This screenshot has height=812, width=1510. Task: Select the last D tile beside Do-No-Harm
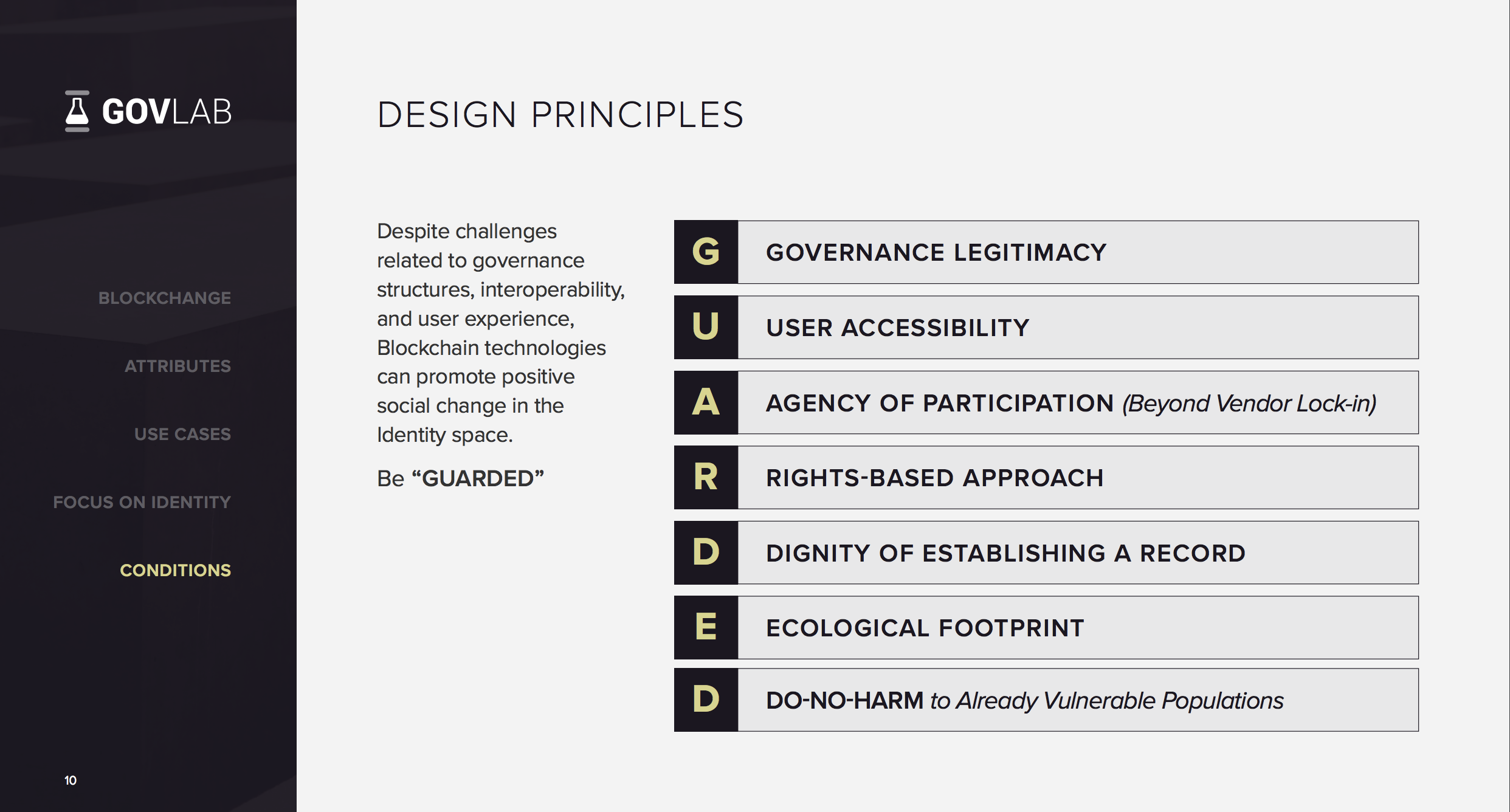[x=706, y=700]
